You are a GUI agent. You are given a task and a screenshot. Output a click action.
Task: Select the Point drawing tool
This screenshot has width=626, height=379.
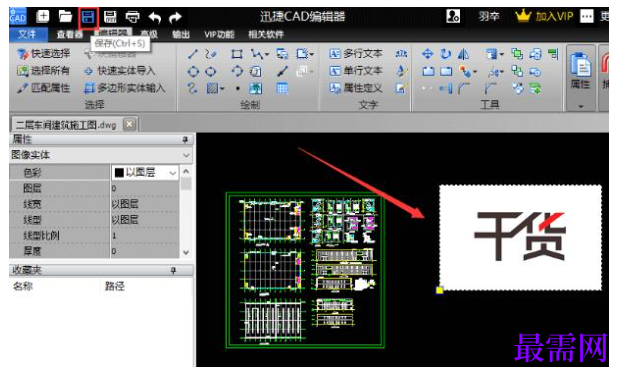click(238, 88)
